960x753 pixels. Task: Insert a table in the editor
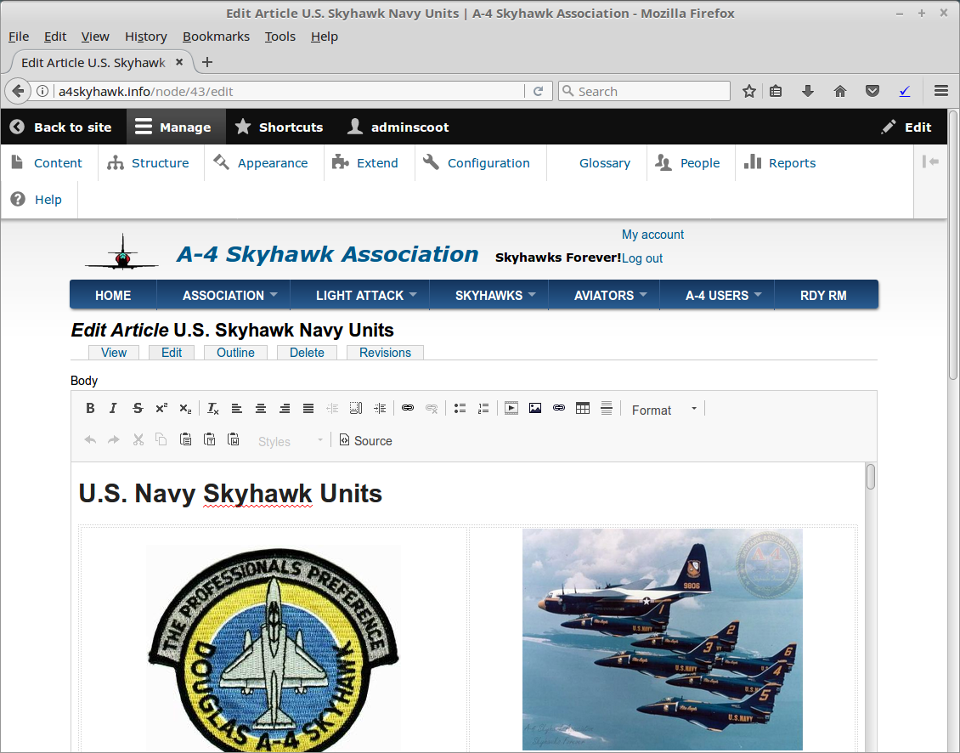pos(583,408)
